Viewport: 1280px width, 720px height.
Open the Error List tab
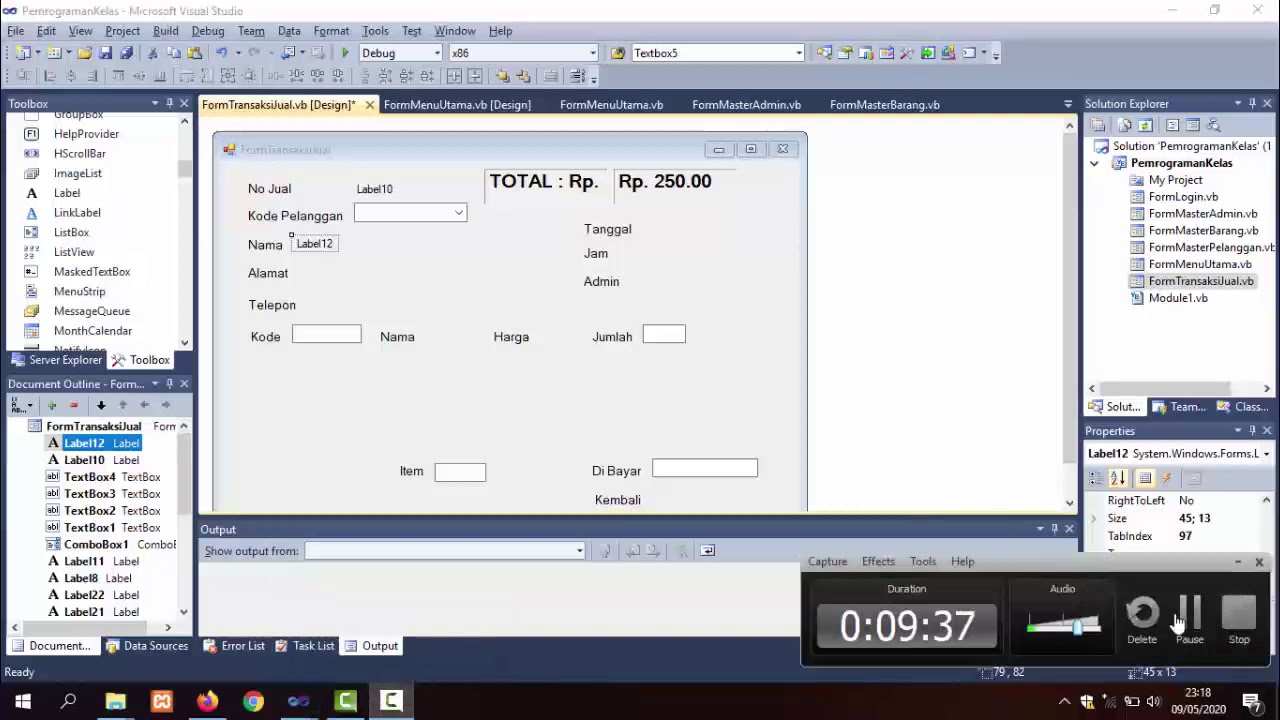(233, 646)
